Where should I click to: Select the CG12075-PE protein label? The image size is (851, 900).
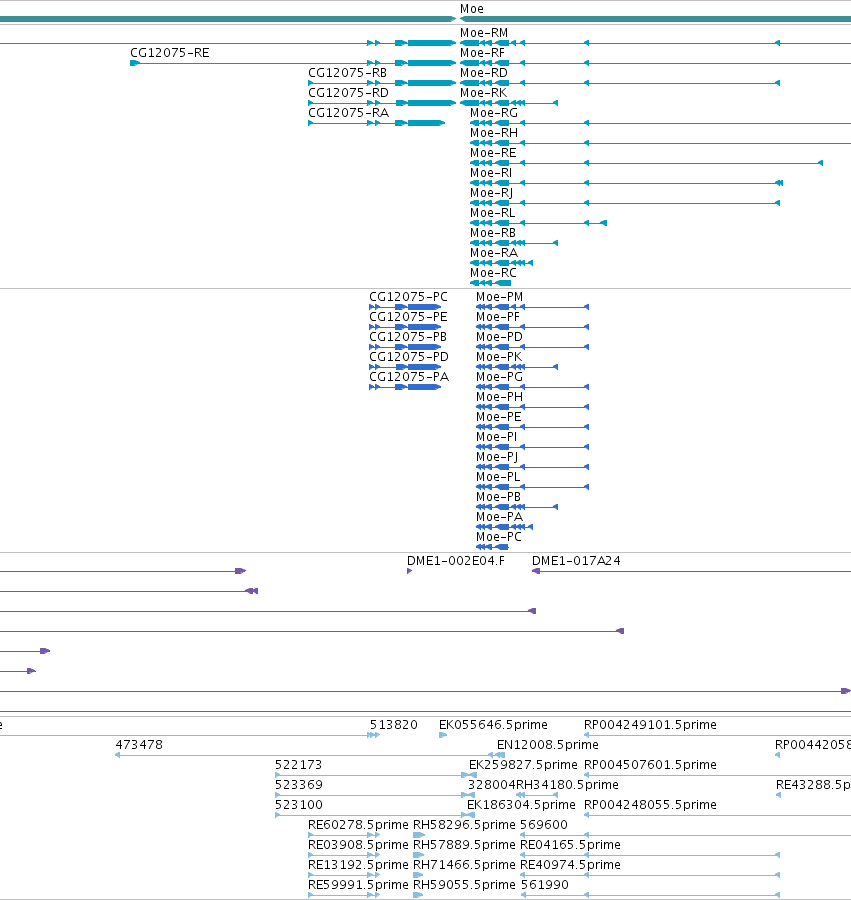tap(408, 317)
